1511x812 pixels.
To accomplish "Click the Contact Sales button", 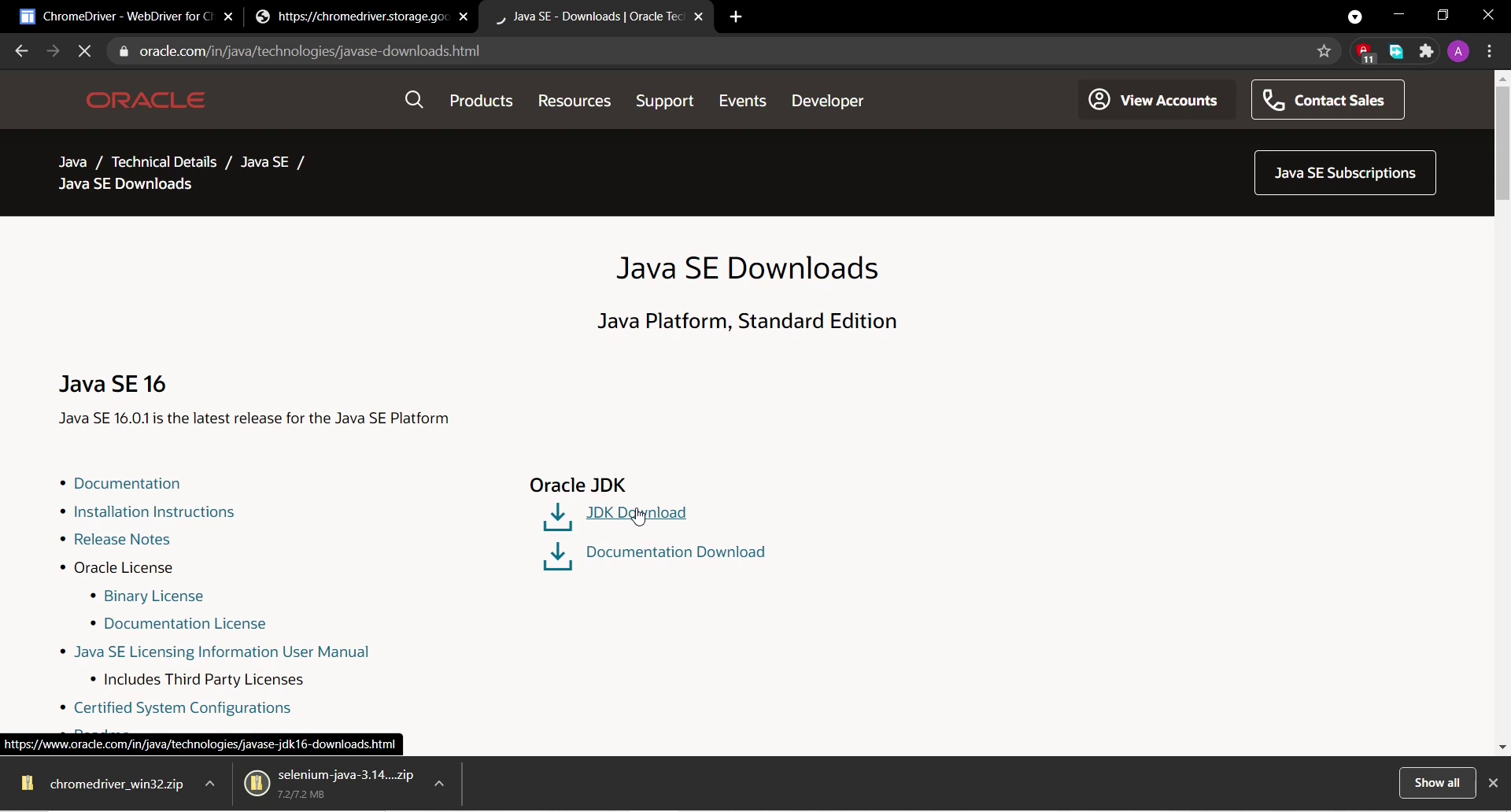I will pyautogui.click(x=1327, y=100).
